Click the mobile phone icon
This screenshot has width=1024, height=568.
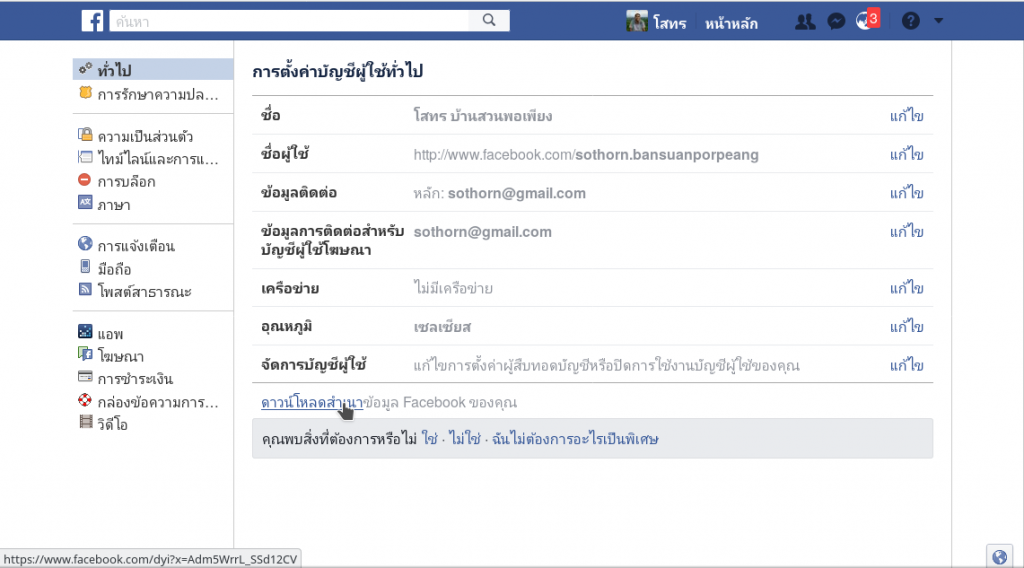(85, 266)
